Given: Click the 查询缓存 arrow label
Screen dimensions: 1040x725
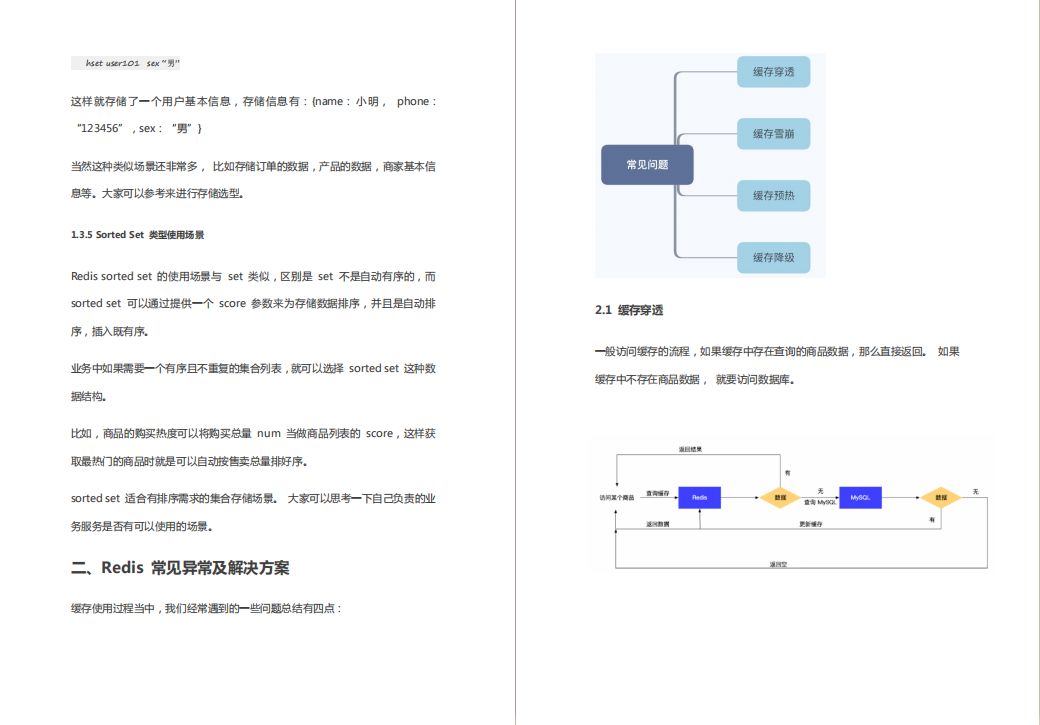Looking at the screenshot, I should tap(657, 494).
